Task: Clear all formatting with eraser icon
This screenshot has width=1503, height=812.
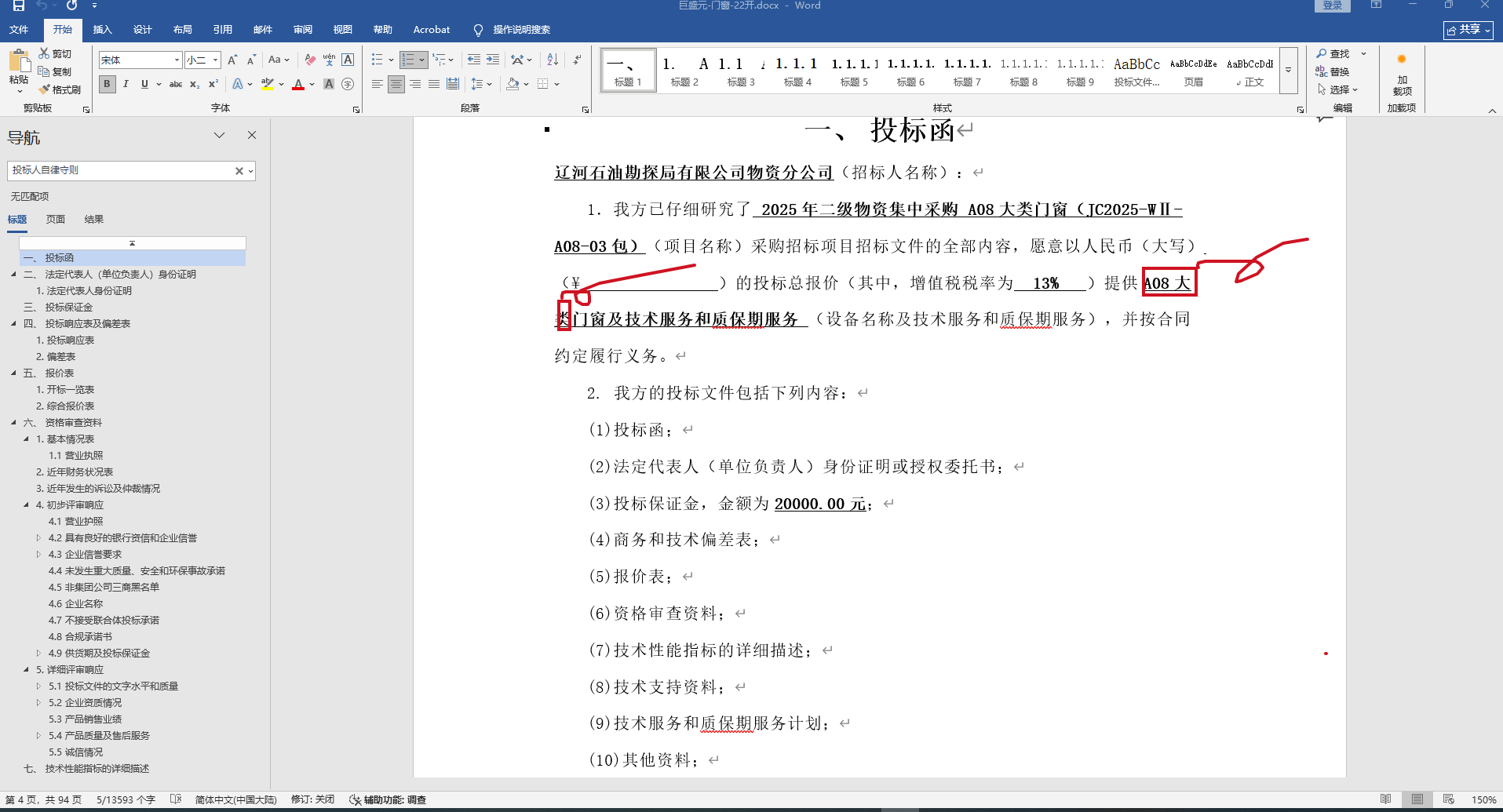Action: pos(310,60)
